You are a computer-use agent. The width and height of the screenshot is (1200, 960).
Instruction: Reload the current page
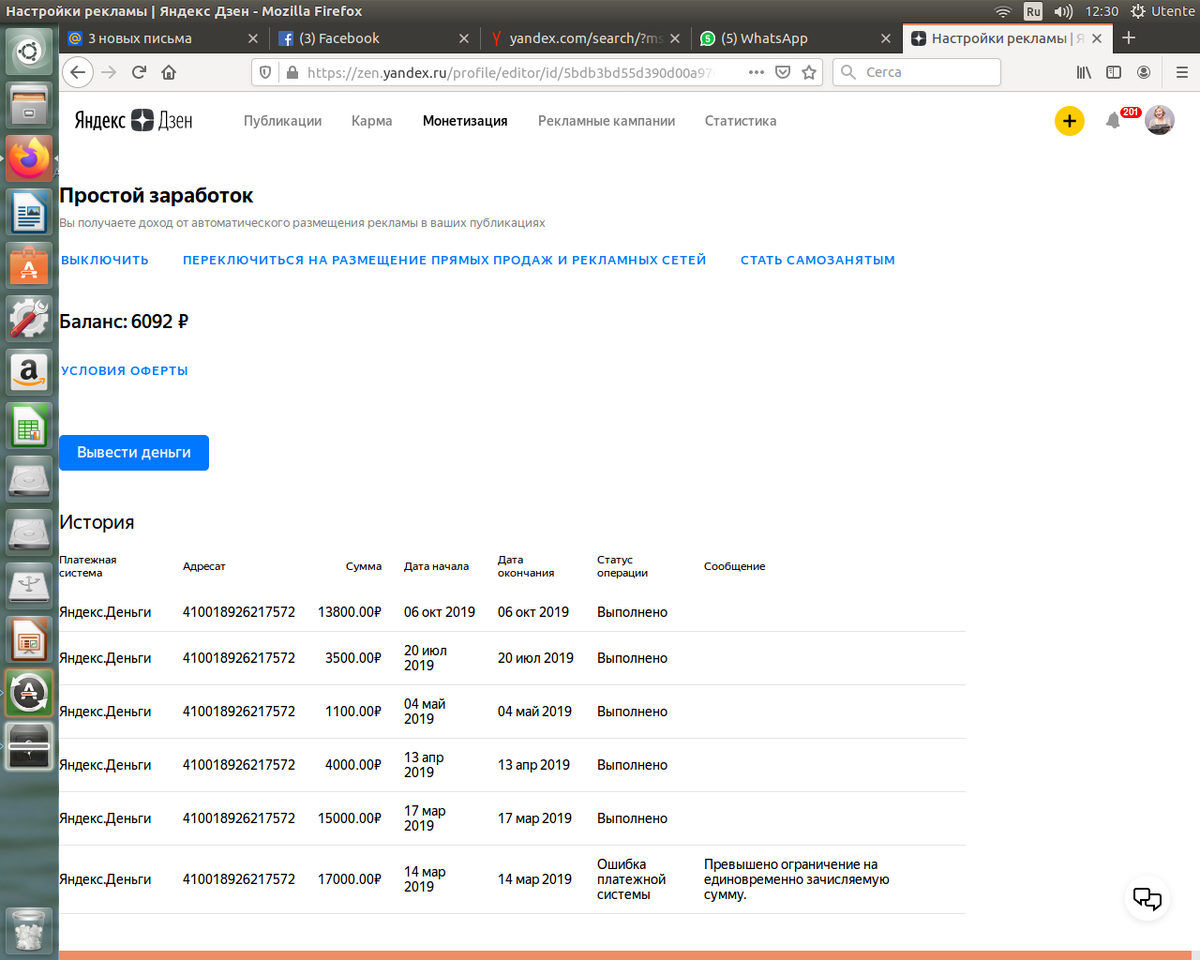tap(139, 72)
